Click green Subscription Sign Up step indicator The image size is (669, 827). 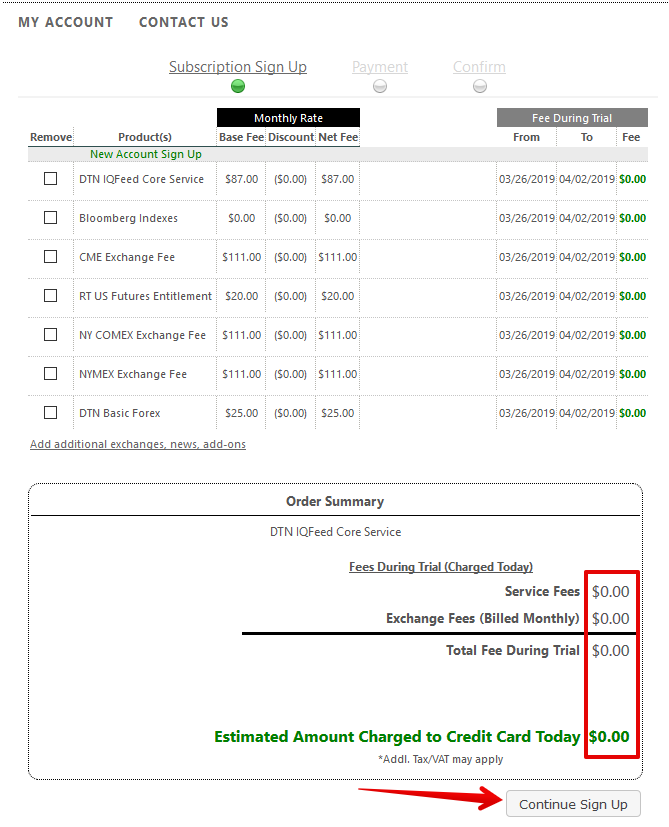238,86
